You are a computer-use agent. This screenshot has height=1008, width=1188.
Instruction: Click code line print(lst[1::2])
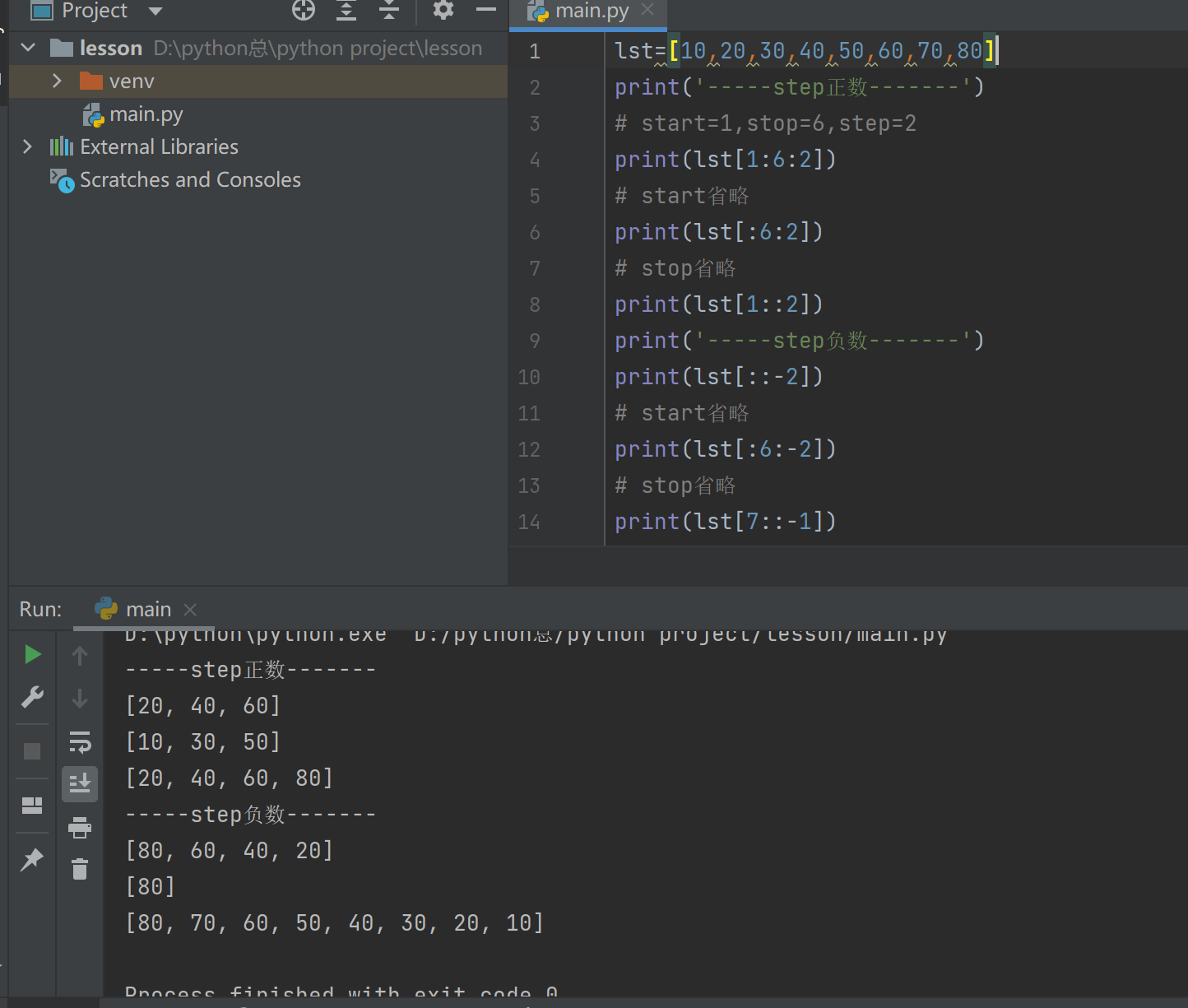[x=719, y=304]
